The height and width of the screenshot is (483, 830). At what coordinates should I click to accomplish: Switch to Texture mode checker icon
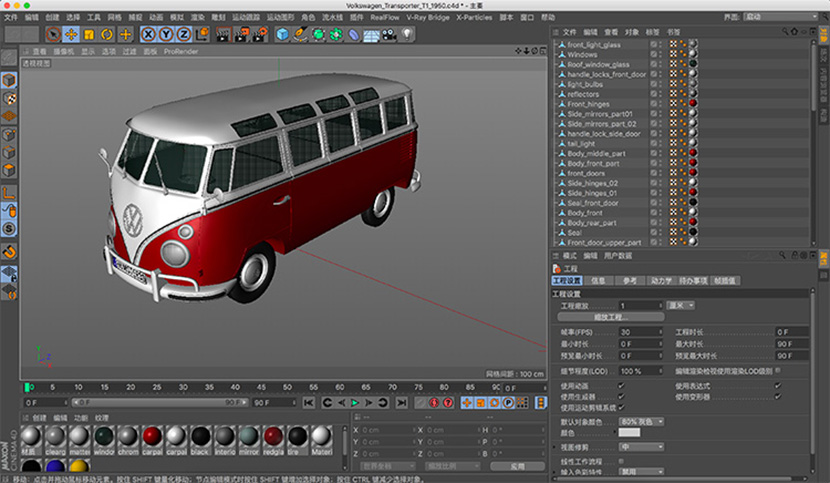9,99
